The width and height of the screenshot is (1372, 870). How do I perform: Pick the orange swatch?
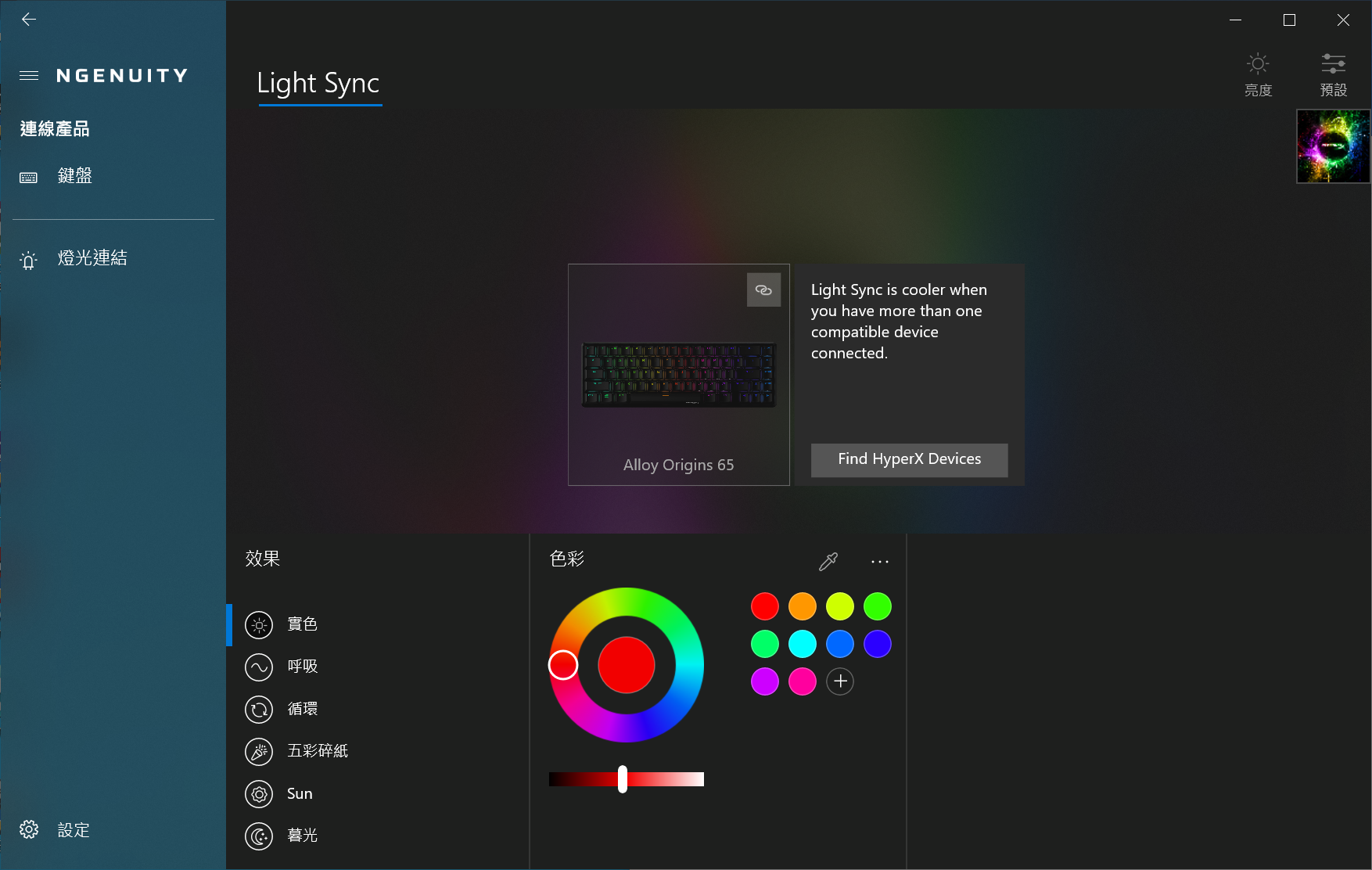coord(803,606)
